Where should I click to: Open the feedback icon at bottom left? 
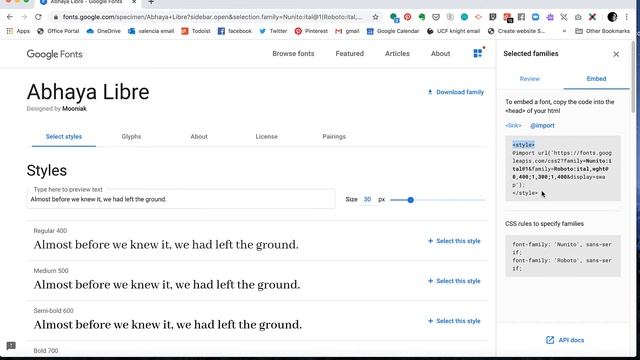pyautogui.click(x=11, y=346)
